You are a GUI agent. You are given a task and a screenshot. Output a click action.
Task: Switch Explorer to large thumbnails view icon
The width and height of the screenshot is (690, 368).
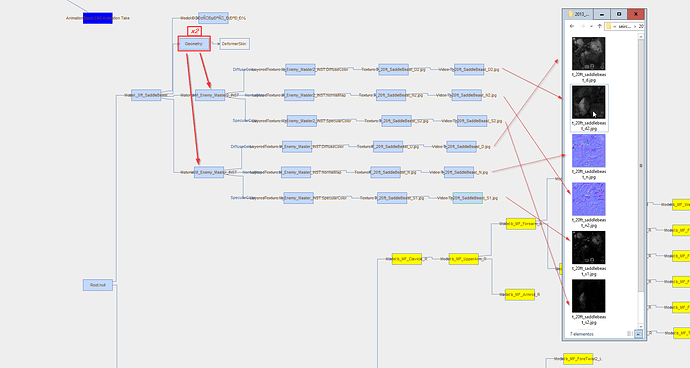coord(639,334)
